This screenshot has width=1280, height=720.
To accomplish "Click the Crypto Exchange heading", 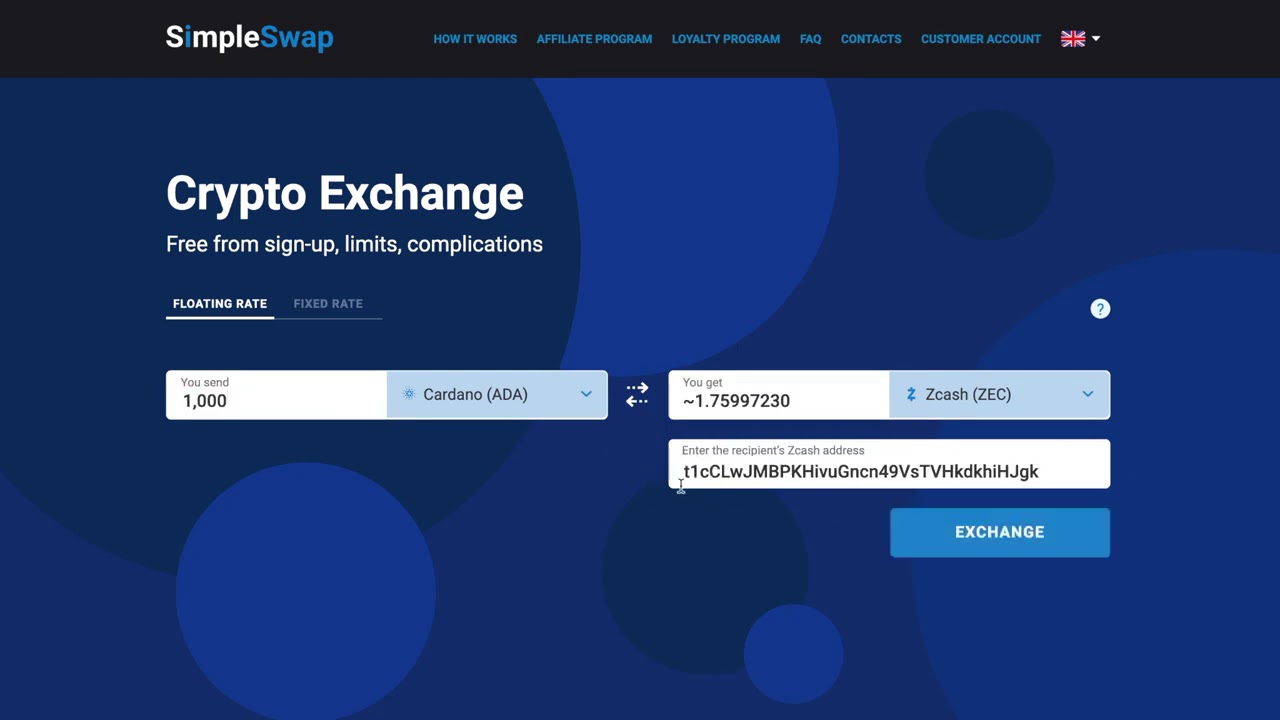I will [x=345, y=193].
